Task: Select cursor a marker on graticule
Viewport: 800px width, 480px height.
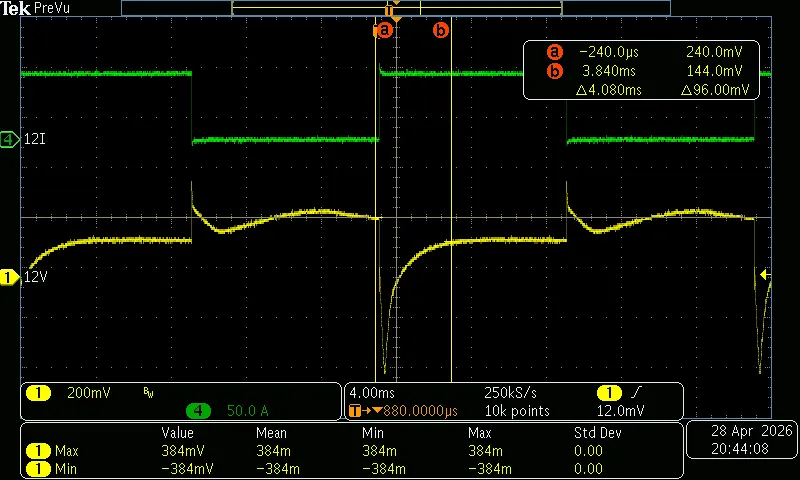Action: [384, 30]
